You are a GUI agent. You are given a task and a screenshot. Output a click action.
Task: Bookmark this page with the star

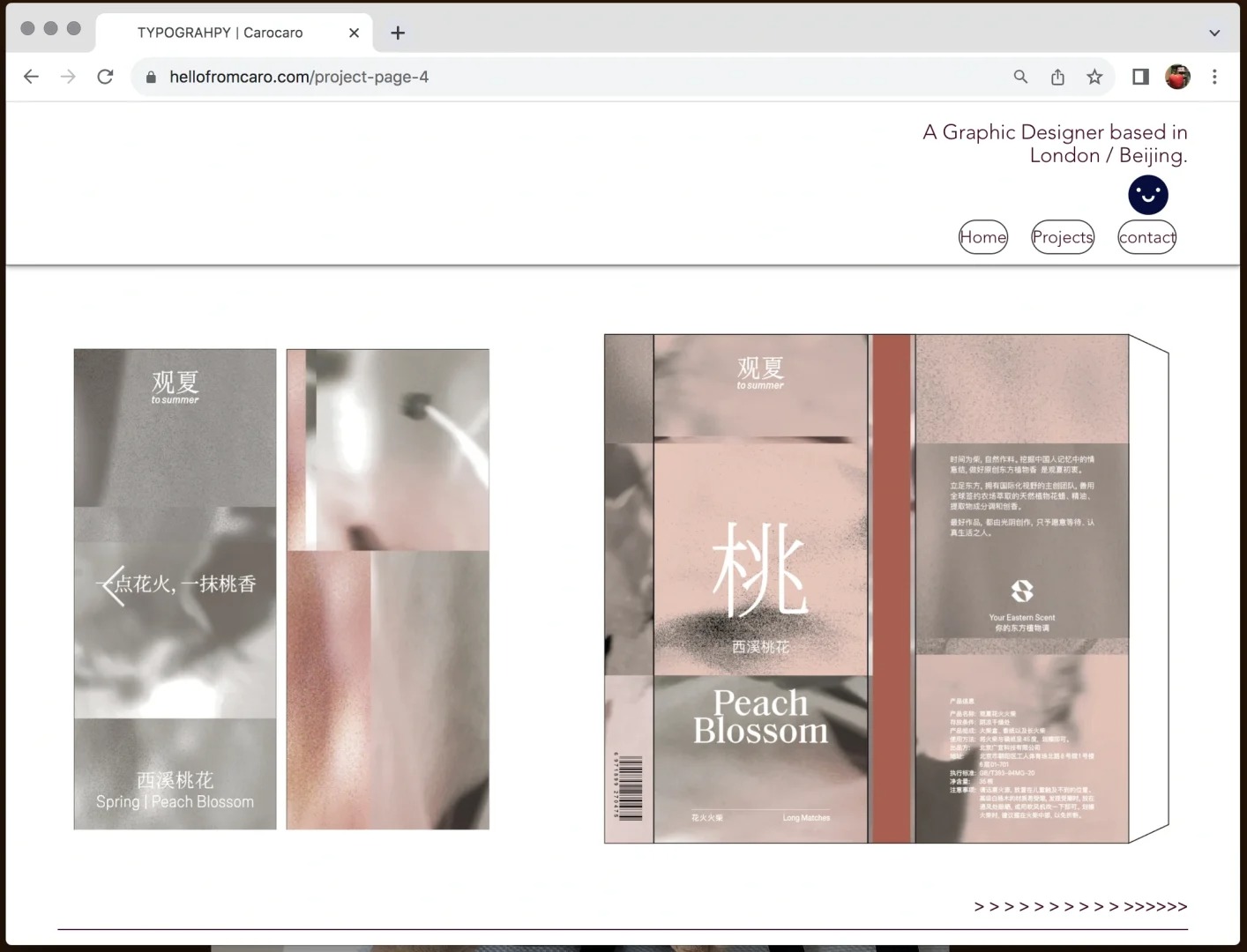pyautogui.click(x=1094, y=77)
